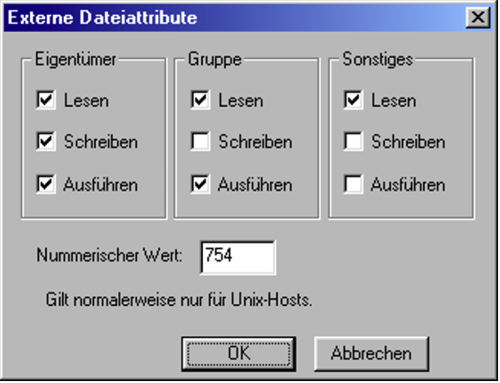This screenshot has width=500, height=383.
Task: Close the Externe Dateiattribute dialog
Action: point(478,17)
